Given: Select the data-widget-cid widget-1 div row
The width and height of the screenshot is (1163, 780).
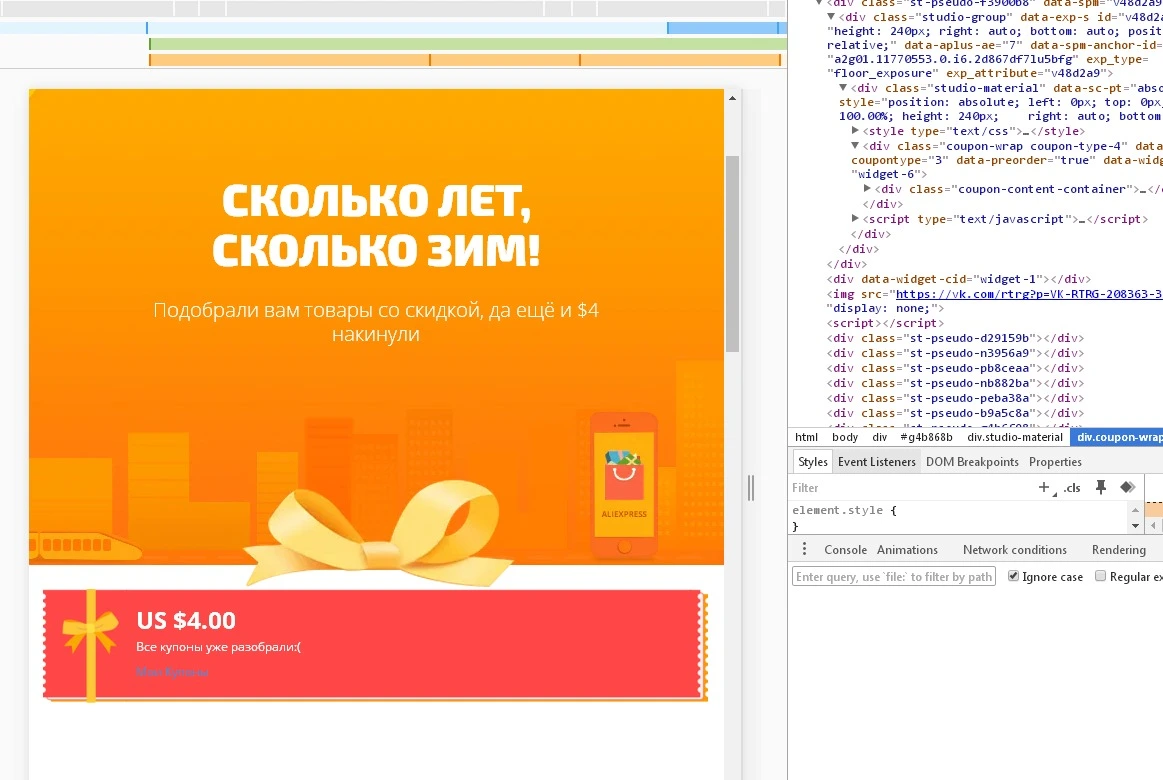Looking at the screenshot, I should [958, 279].
